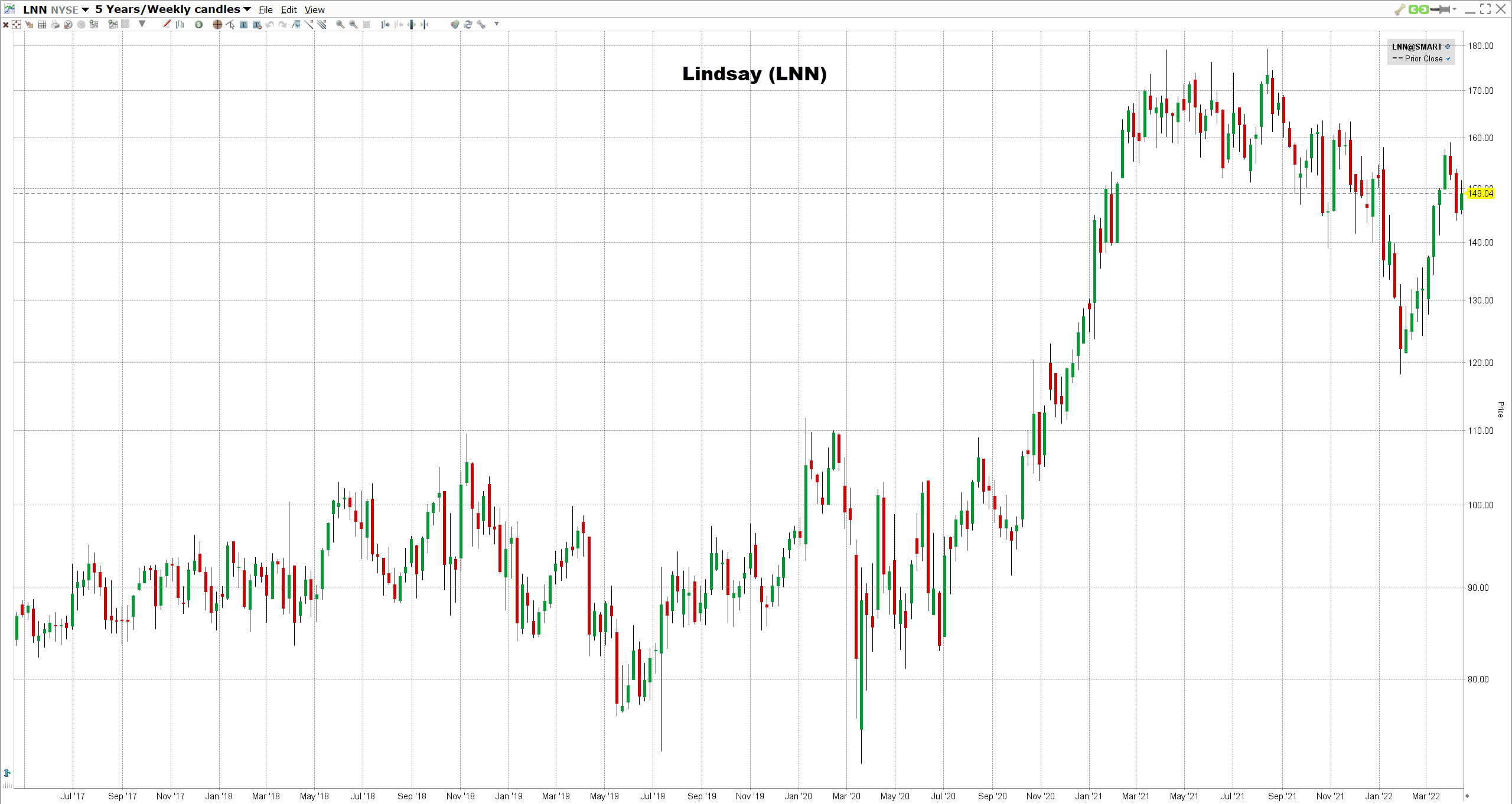Click the Prior Close legend label
1512x804 pixels.
1424,58
